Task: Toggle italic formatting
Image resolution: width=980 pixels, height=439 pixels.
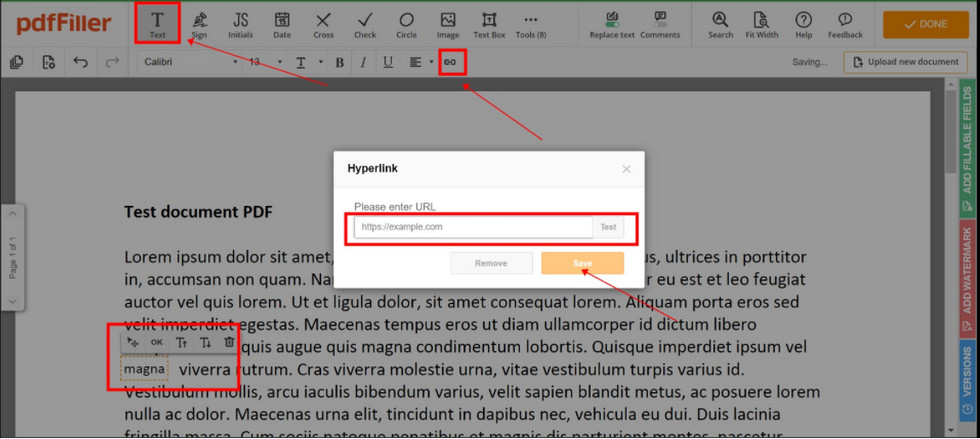Action: point(363,62)
